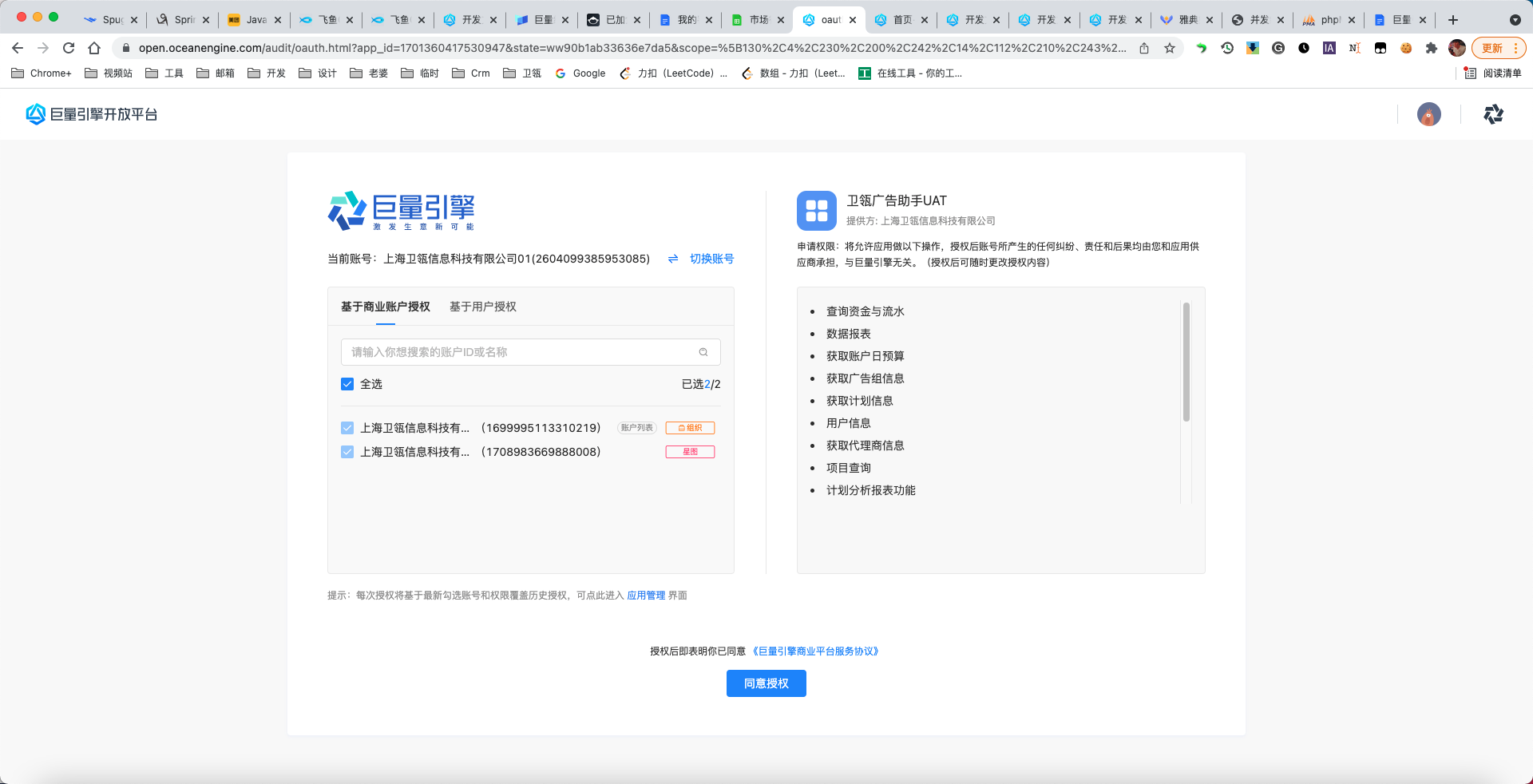Open the 应用管理 link

[646, 596]
